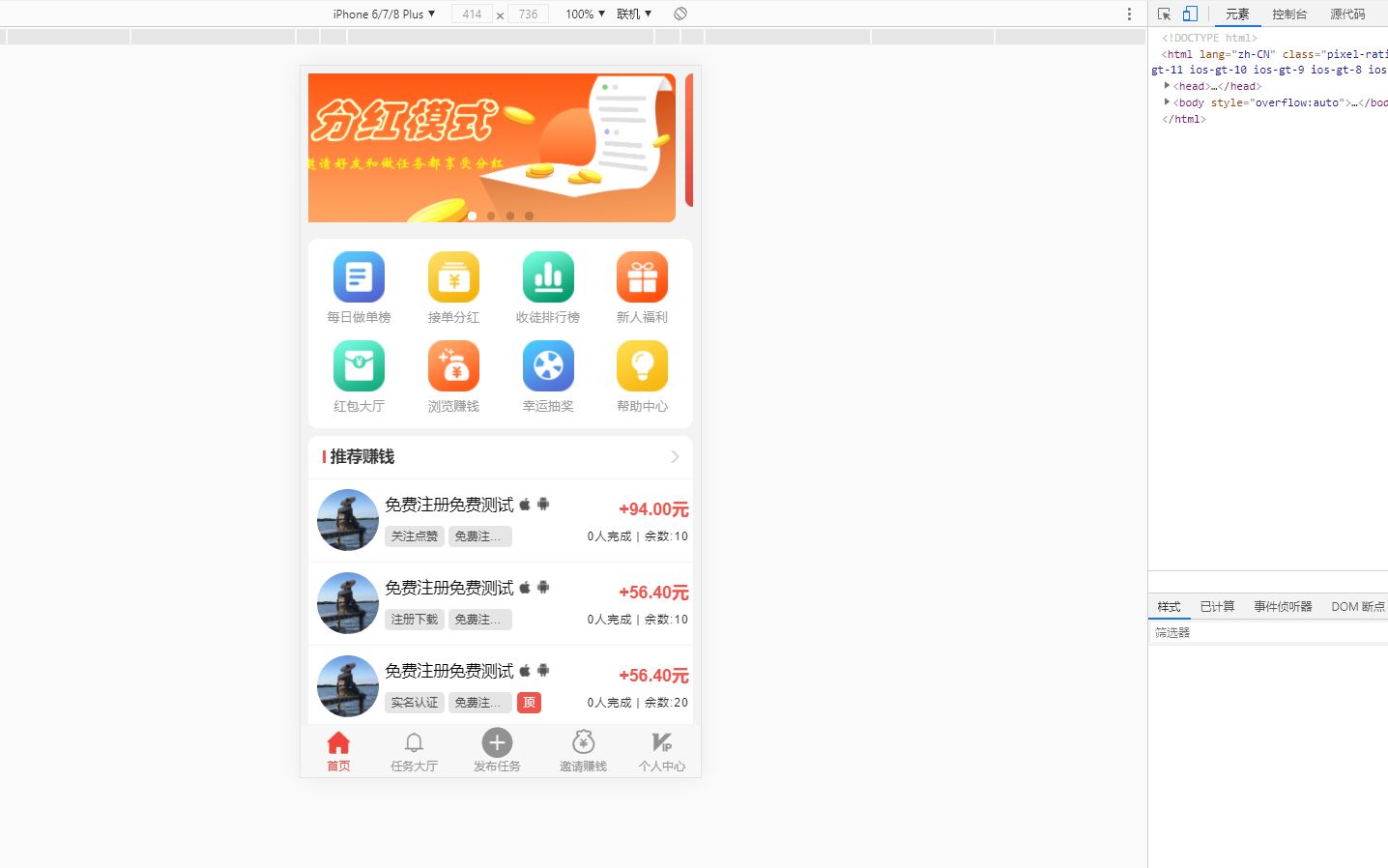Image resolution: width=1388 pixels, height=868 pixels.
Task: Select the closing </html> tag line
Action: tap(1184, 119)
